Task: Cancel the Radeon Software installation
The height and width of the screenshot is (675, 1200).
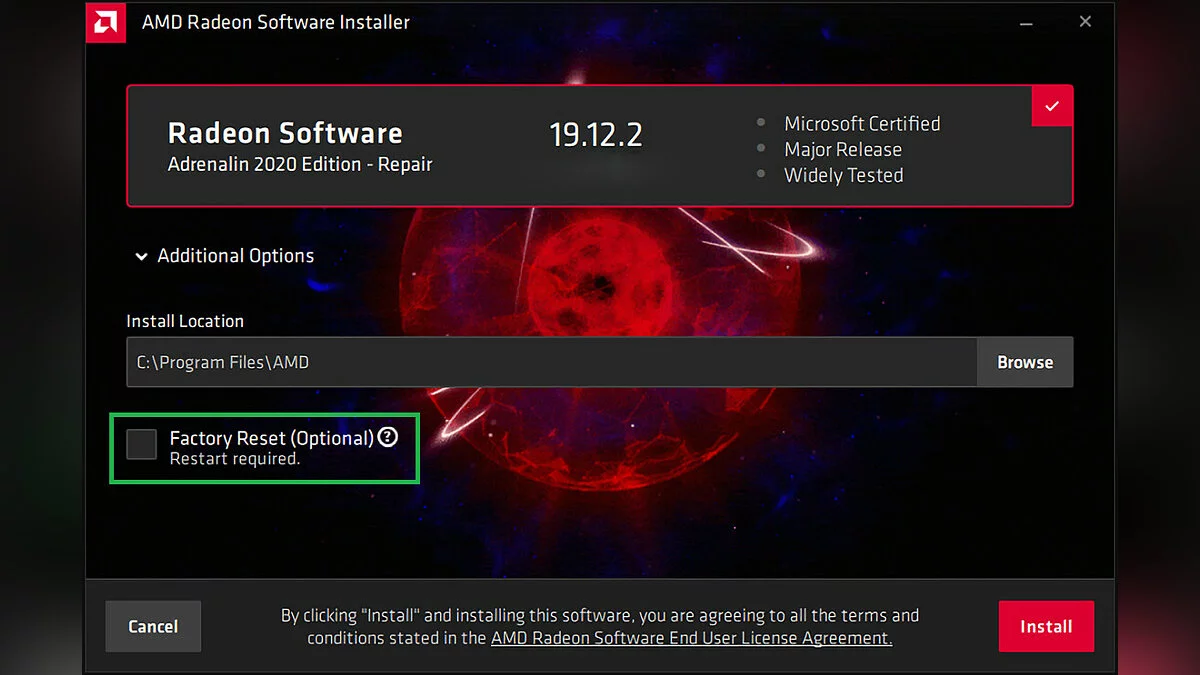Action: coord(153,627)
